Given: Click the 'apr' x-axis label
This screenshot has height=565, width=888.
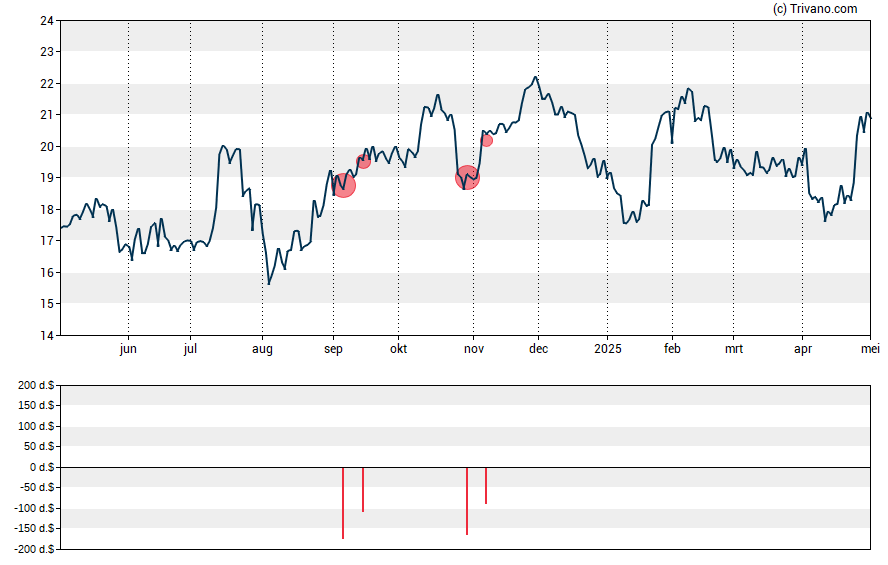Looking at the screenshot, I should pos(802,349).
